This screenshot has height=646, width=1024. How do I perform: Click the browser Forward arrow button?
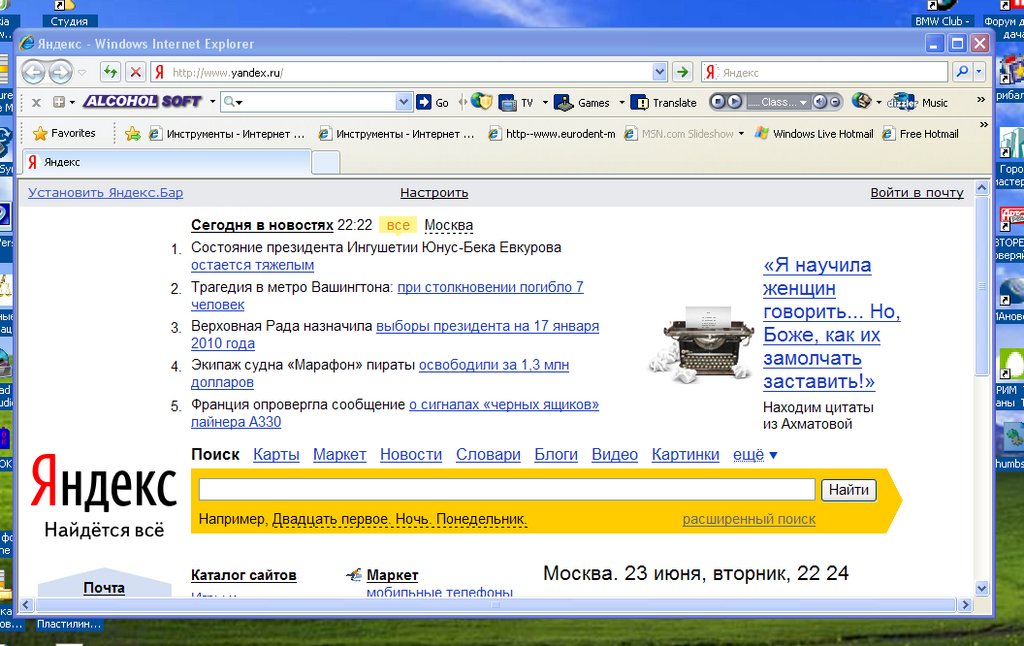coord(61,72)
